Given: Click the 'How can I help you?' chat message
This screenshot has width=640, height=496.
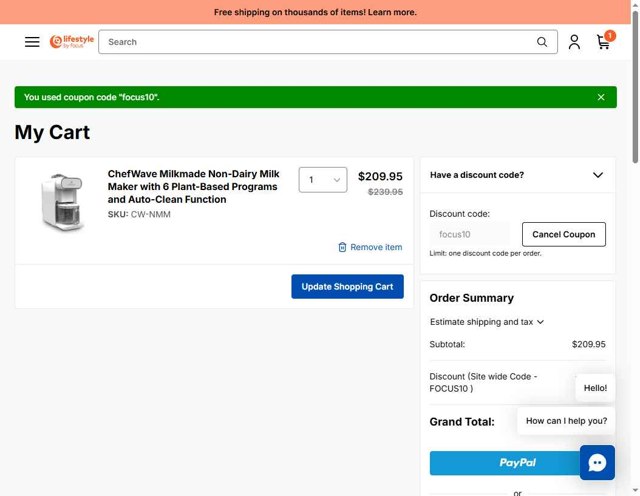Looking at the screenshot, I should 566,421.
